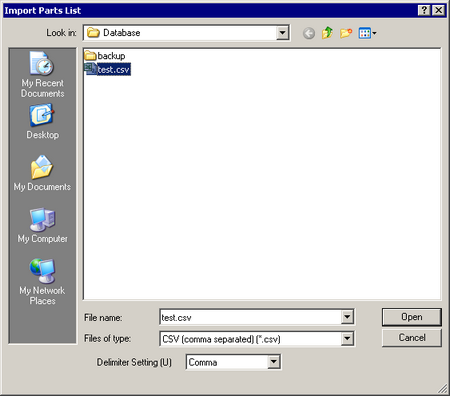450x396 pixels.
Task: Open My Recent Documents shortcut
Action: point(42,75)
